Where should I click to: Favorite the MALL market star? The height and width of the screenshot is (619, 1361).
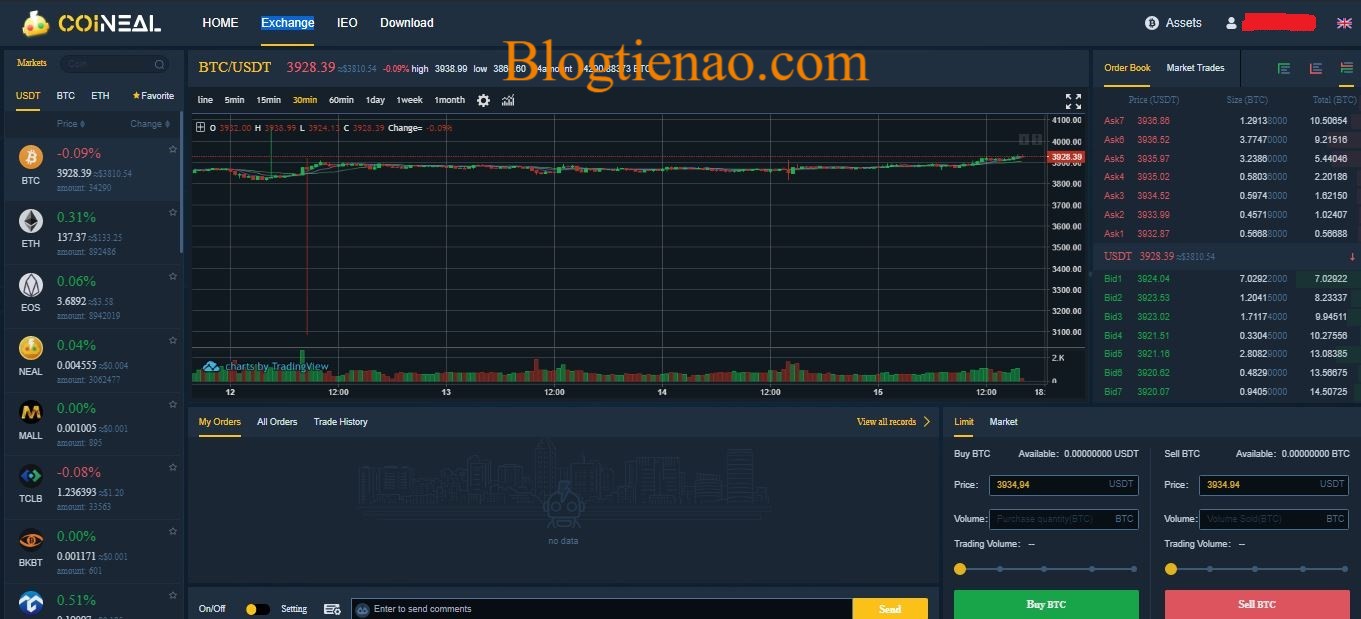tap(173, 405)
